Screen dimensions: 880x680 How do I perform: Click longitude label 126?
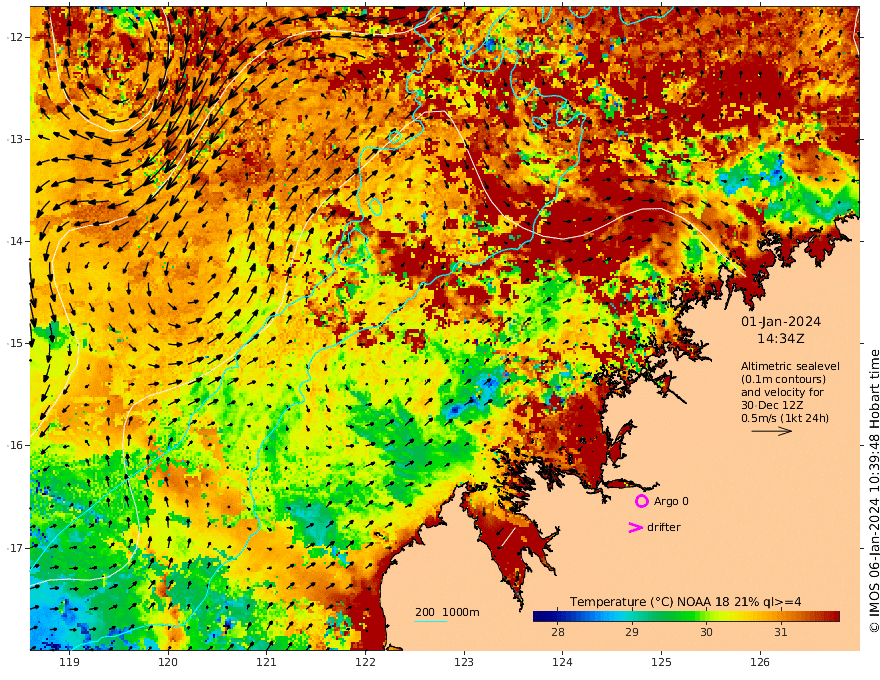pyautogui.click(x=760, y=663)
